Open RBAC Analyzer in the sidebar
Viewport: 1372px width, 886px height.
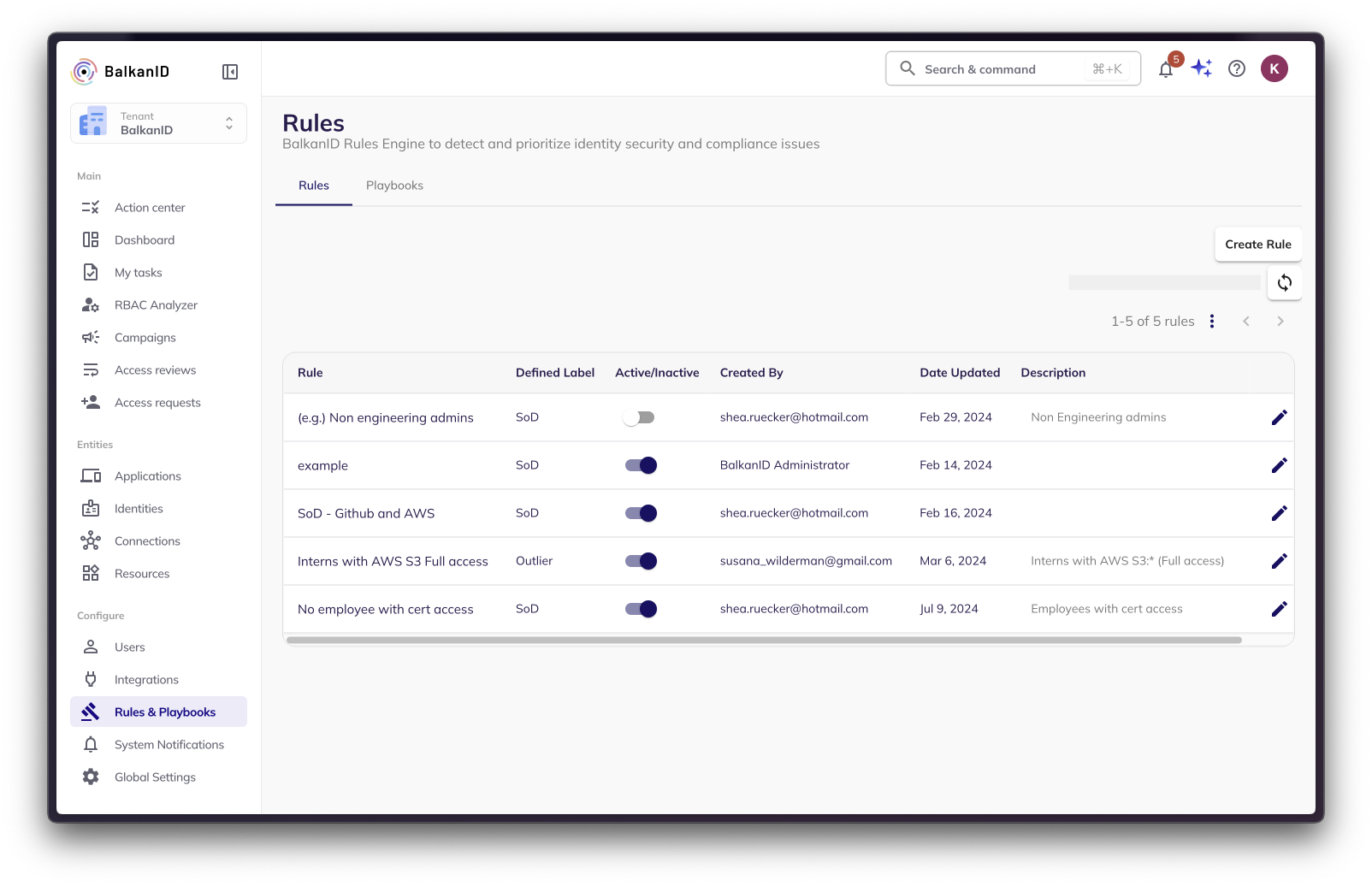[156, 305]
